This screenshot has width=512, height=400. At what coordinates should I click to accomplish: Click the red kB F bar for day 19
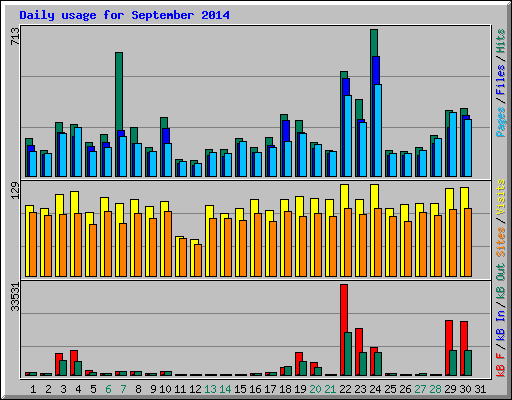point(299,357)
